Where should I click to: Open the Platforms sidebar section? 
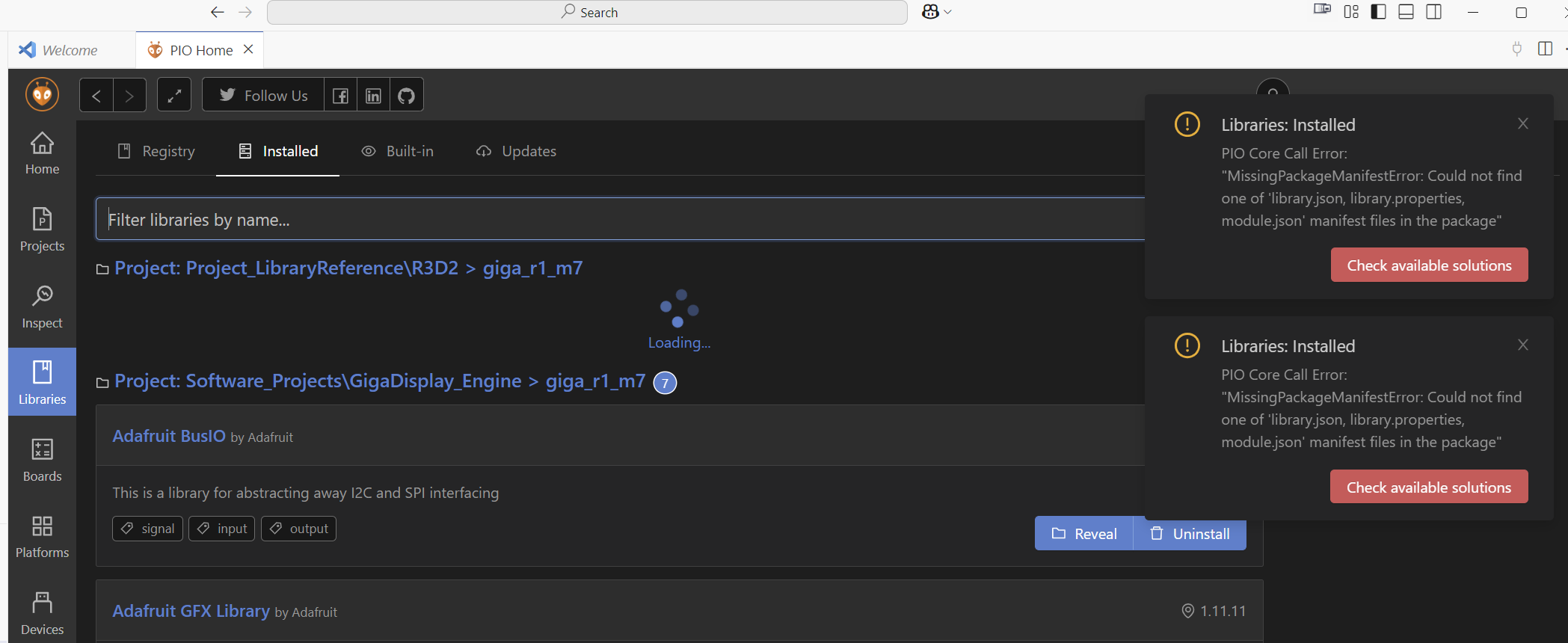pos(42,537)
